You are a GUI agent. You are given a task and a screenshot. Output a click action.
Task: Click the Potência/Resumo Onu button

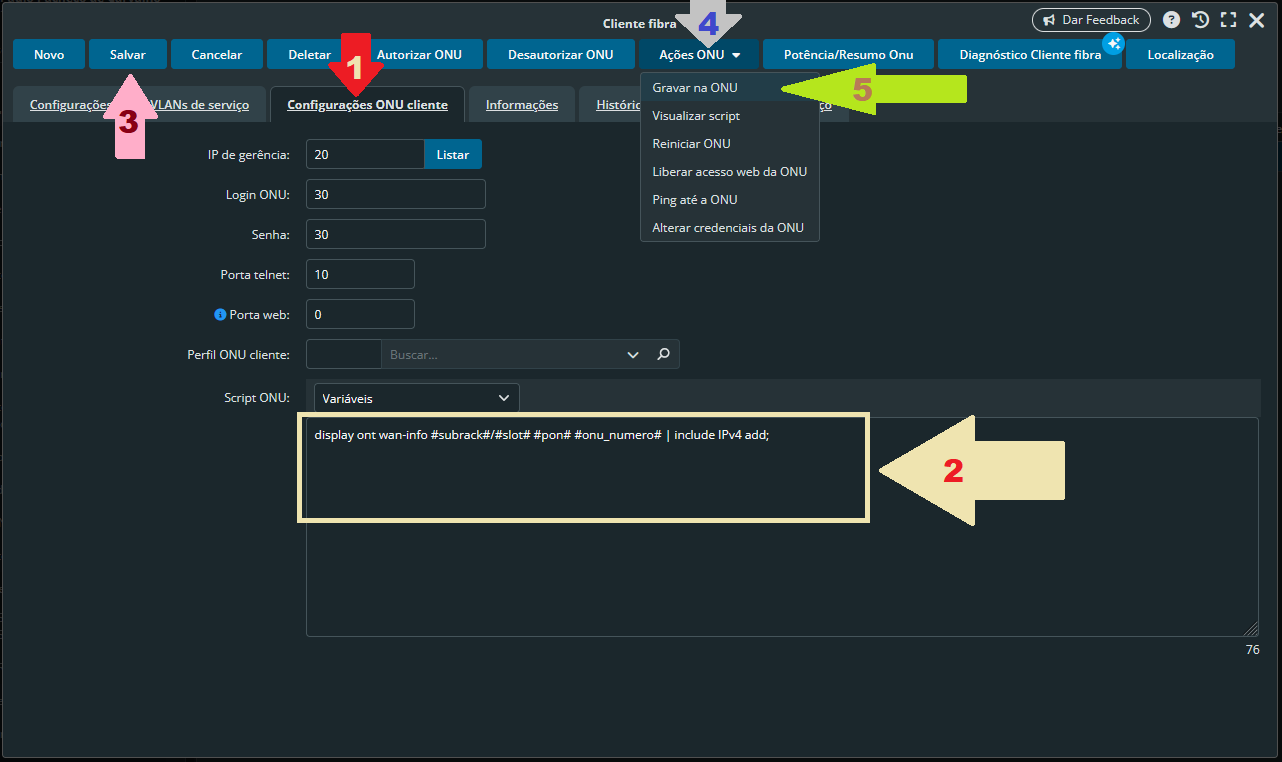(848, 55)
